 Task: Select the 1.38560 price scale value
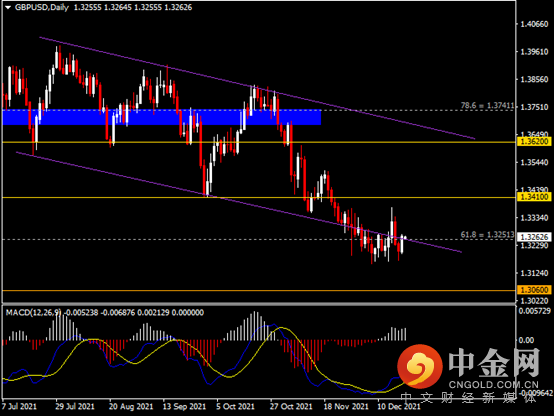tap(535, 79)
